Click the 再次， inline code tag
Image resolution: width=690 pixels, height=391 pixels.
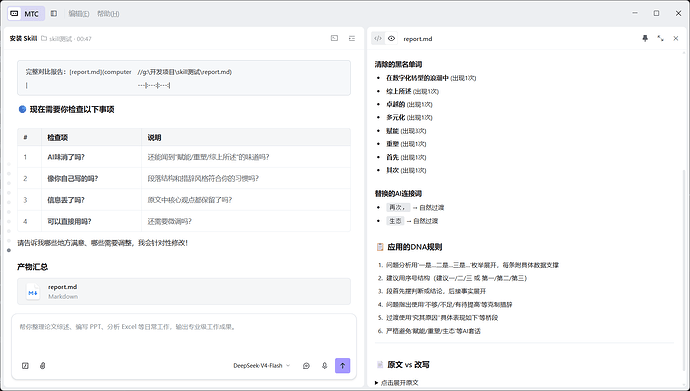pos(398,207)
